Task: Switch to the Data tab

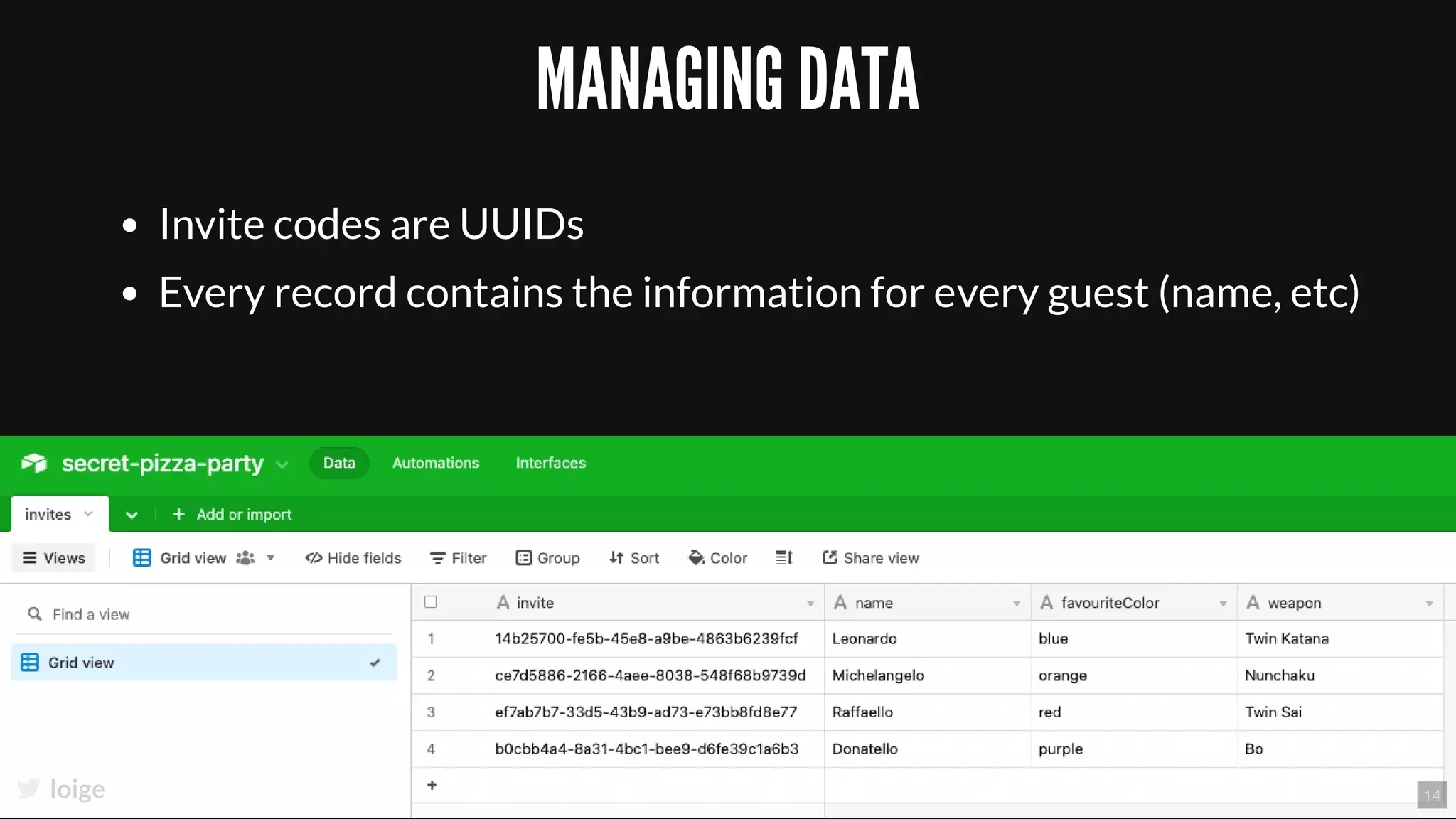Action: (x=339, y=463)
